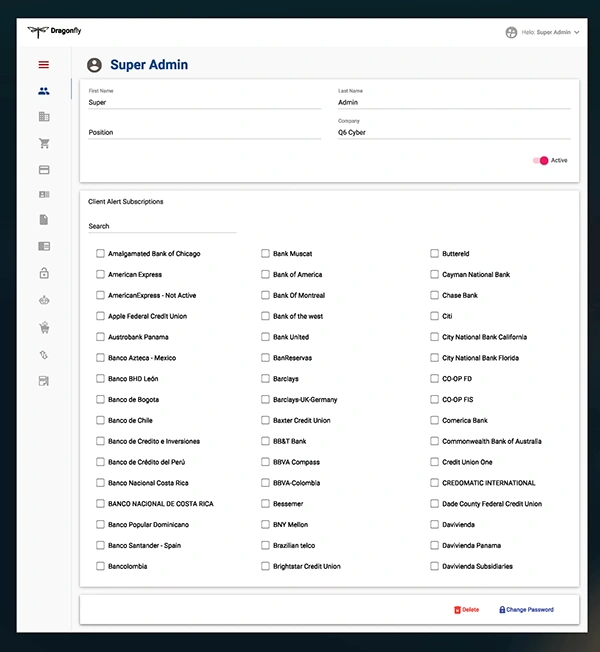
Task: Click the Search subscriptions field
Action: (x=162, y=226)
